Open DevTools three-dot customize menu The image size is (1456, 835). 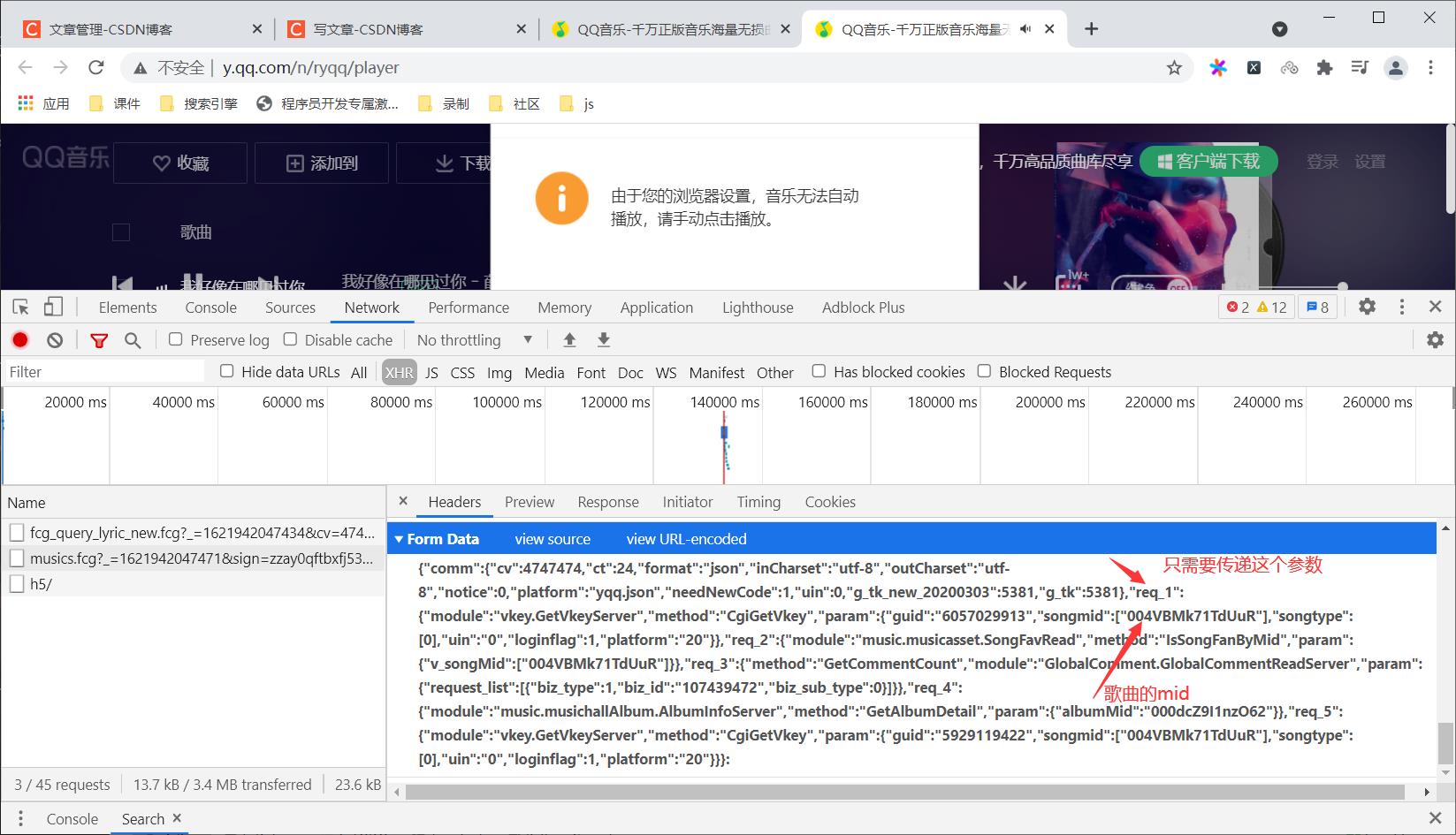point(1401,307)
